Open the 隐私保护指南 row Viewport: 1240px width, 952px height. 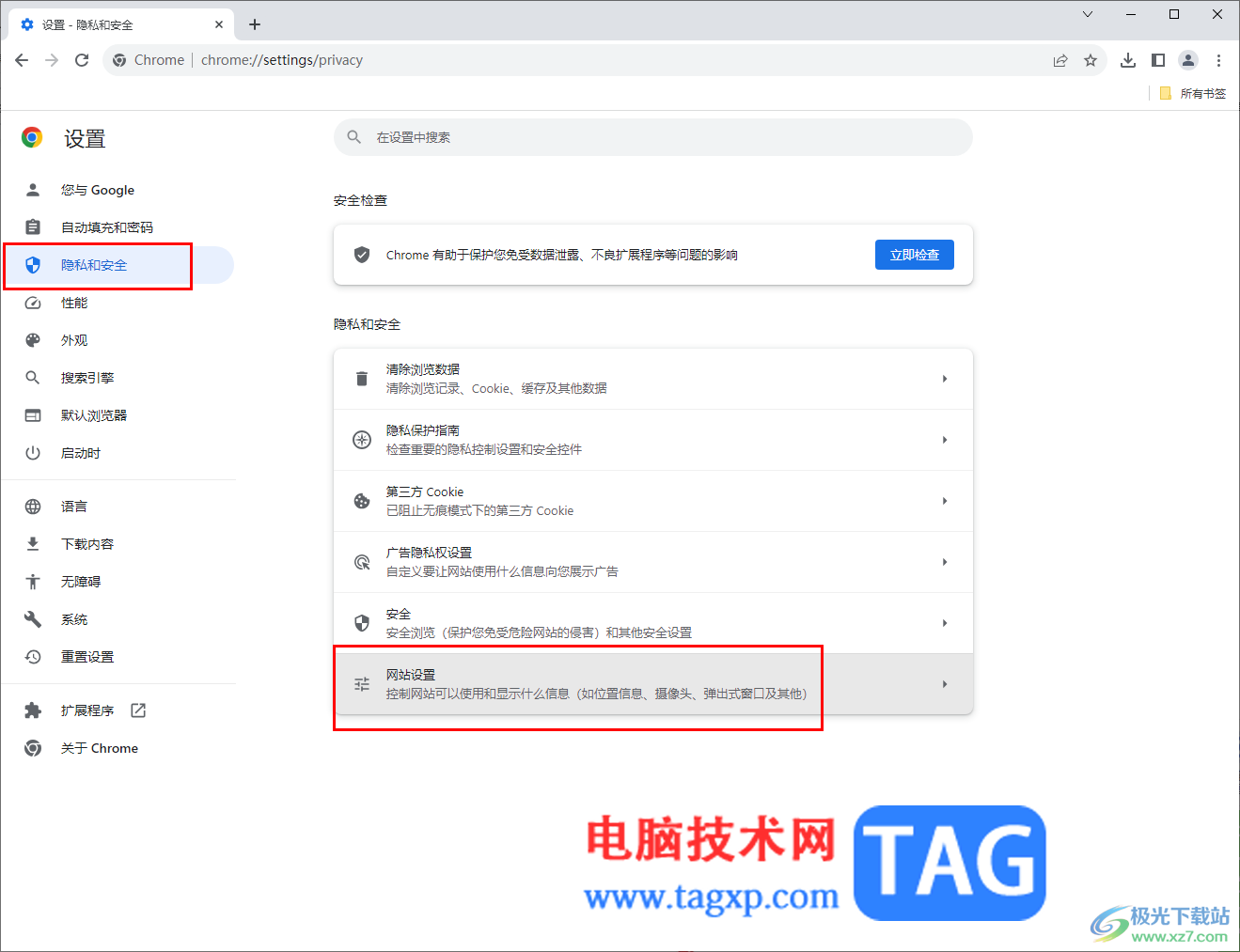pos(653,440)
